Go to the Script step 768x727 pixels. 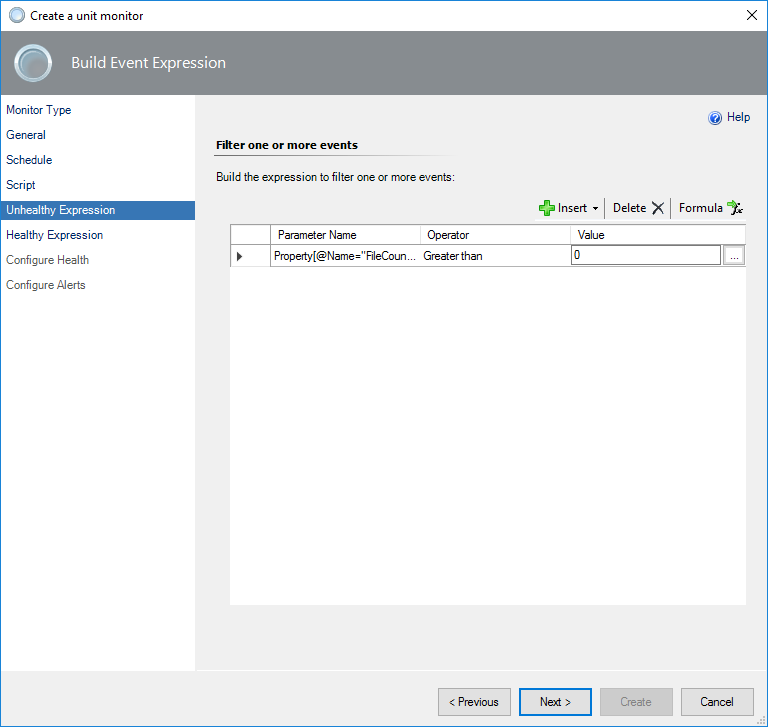(21, 185)
